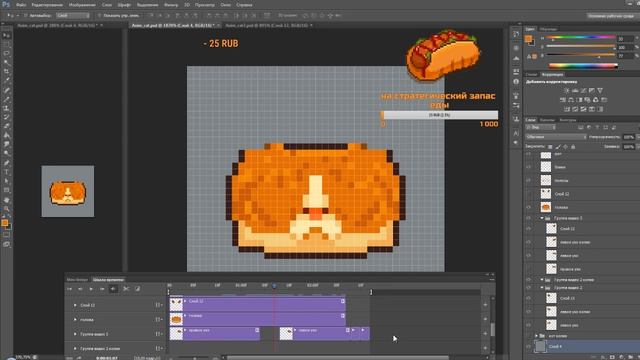The height and width of the screenshot is (360, 640).
Task: Toggle timeline audio mute button
Action: coord(113,289)
